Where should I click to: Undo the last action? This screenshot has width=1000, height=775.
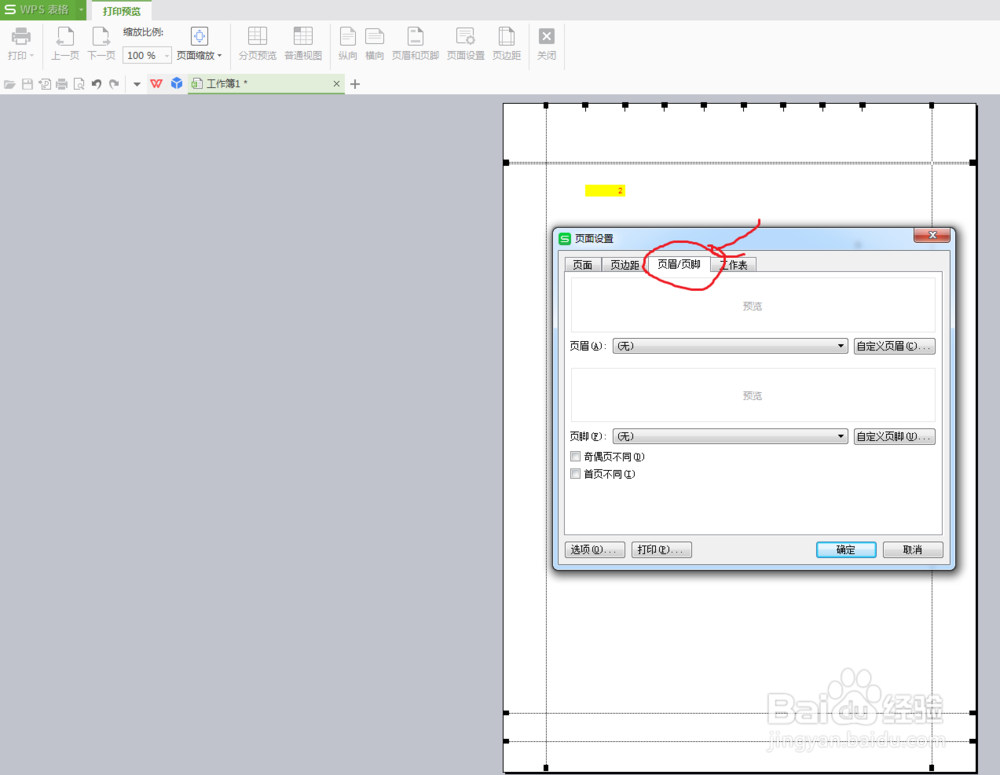pyautogui.click(x=96, y=84)
